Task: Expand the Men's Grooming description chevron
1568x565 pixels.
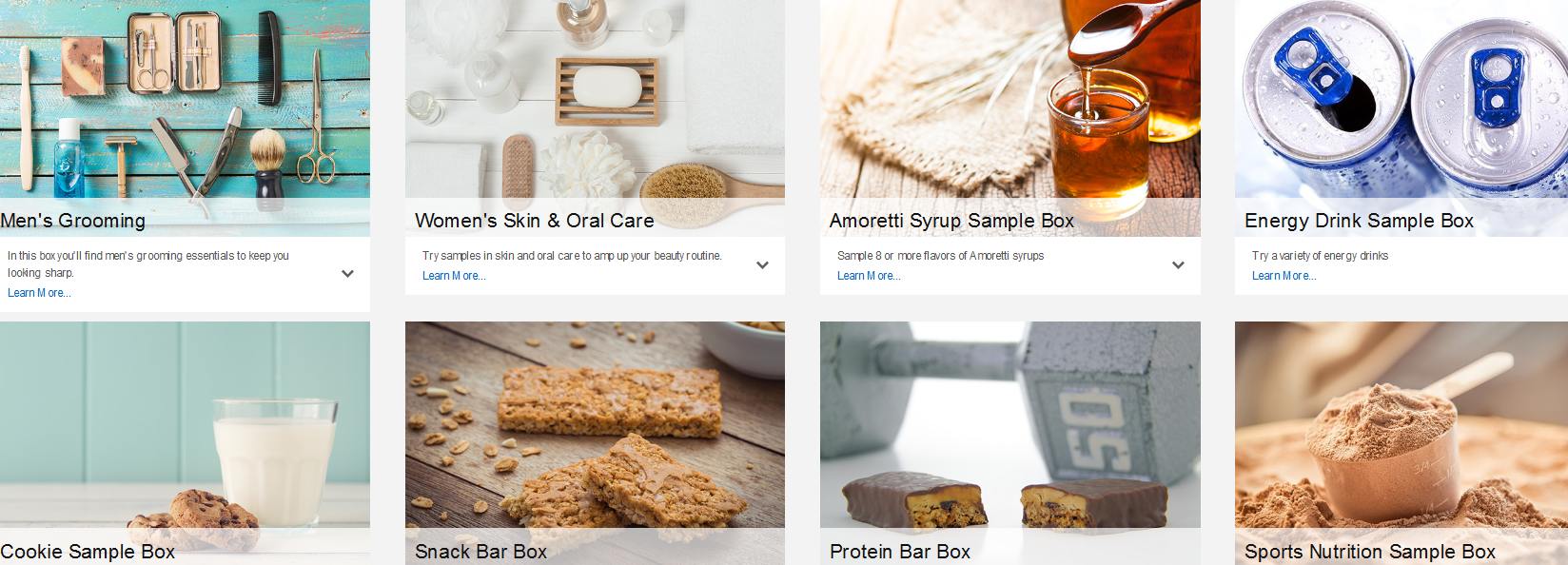Action: (347, 274)
